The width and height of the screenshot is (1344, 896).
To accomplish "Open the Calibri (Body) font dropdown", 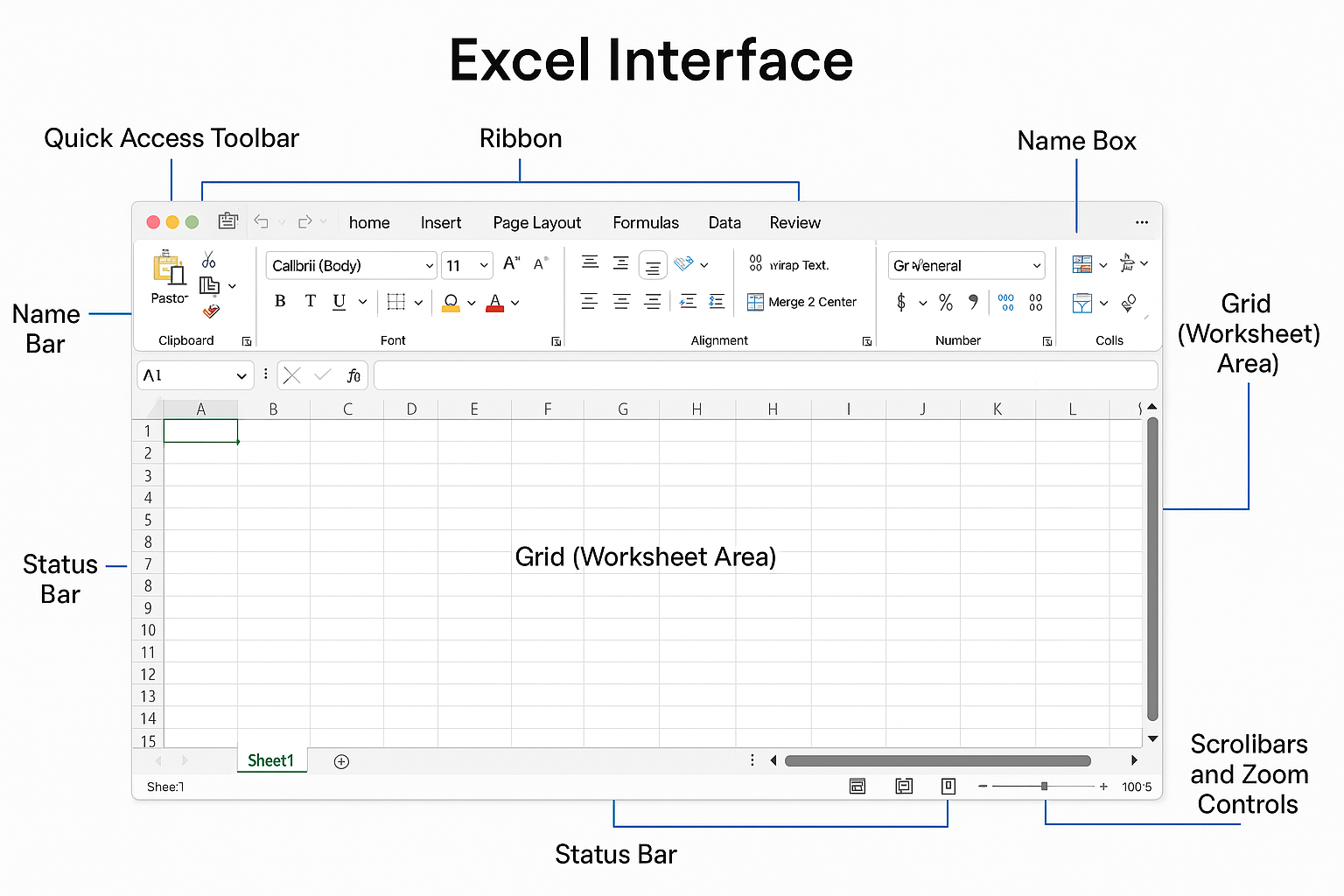I will pos(351,265).
